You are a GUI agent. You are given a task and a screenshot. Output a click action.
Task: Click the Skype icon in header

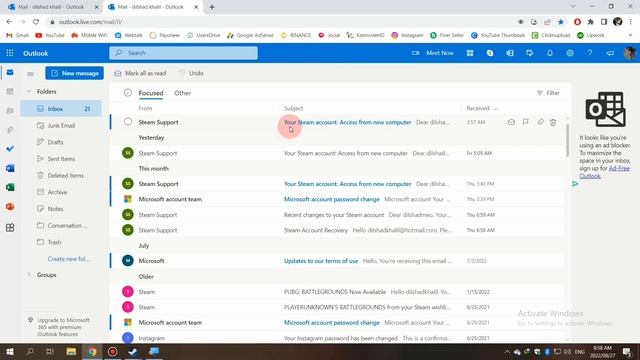pos(490,53)
